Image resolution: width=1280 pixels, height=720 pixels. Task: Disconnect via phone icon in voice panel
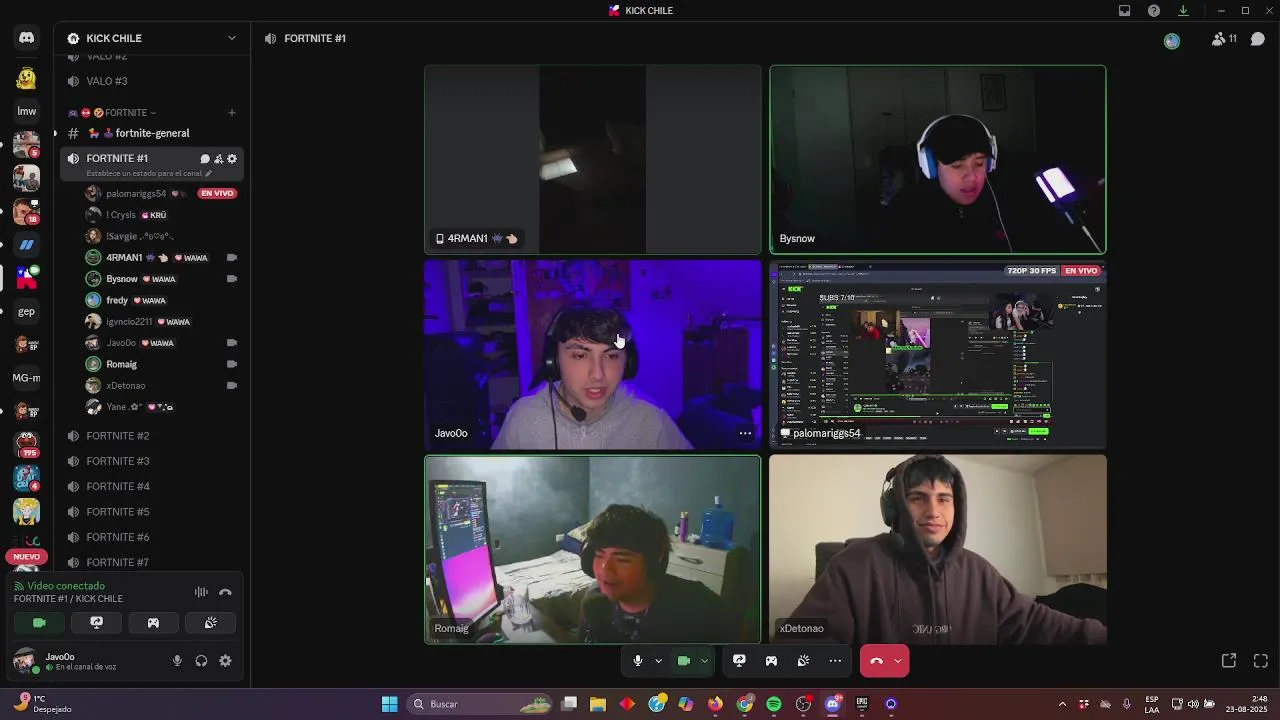click(225, 592)
